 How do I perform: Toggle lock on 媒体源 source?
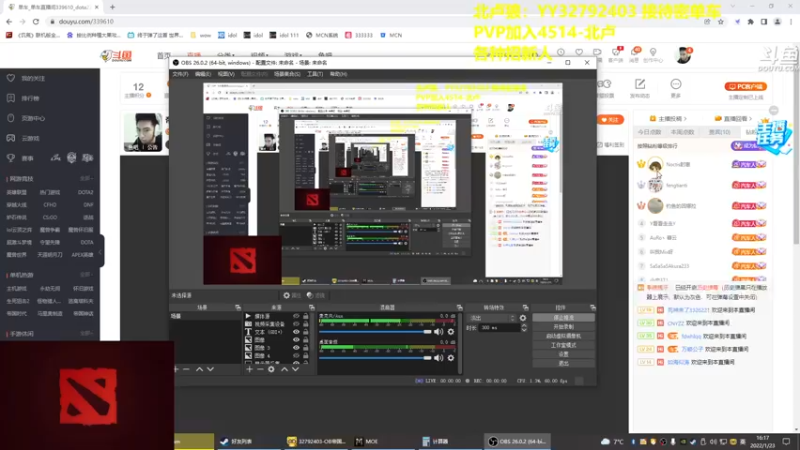click(306, 316)
